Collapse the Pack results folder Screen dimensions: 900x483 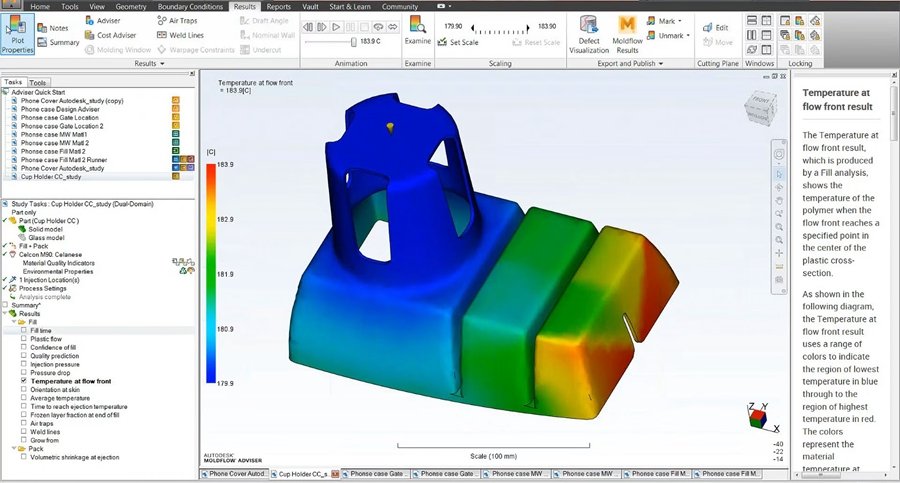point(14,449)
